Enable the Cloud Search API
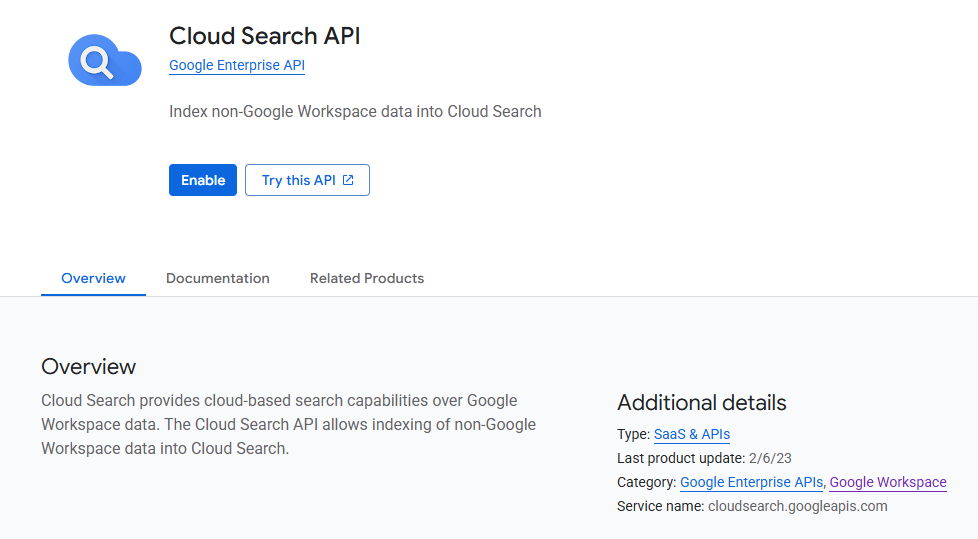The height and width of the screenshot is (539, 978). [203, 180]
